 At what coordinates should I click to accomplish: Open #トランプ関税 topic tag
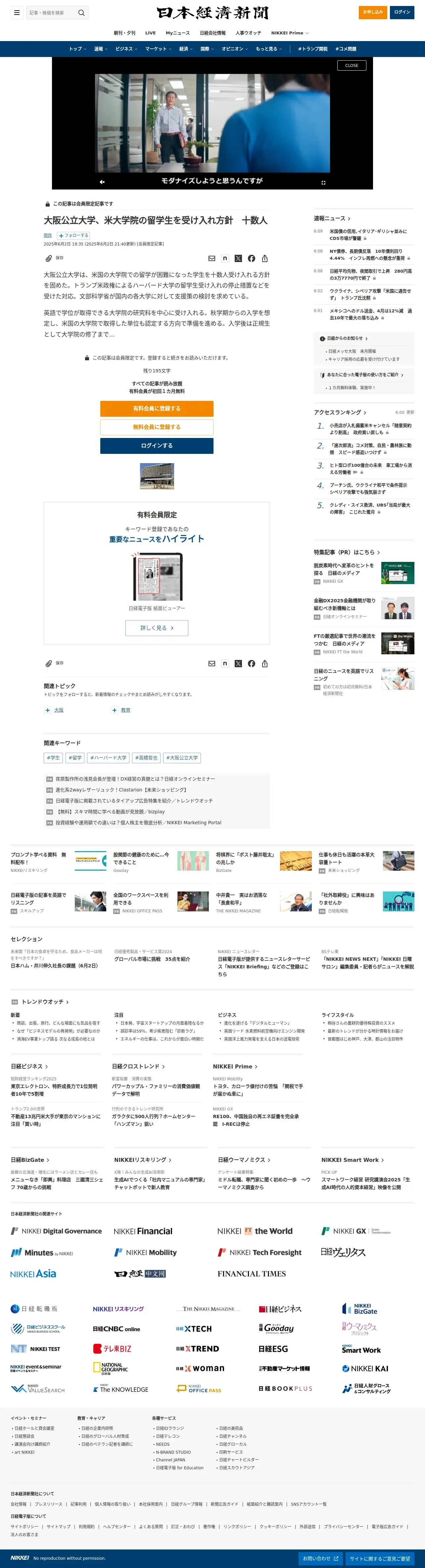312,49
